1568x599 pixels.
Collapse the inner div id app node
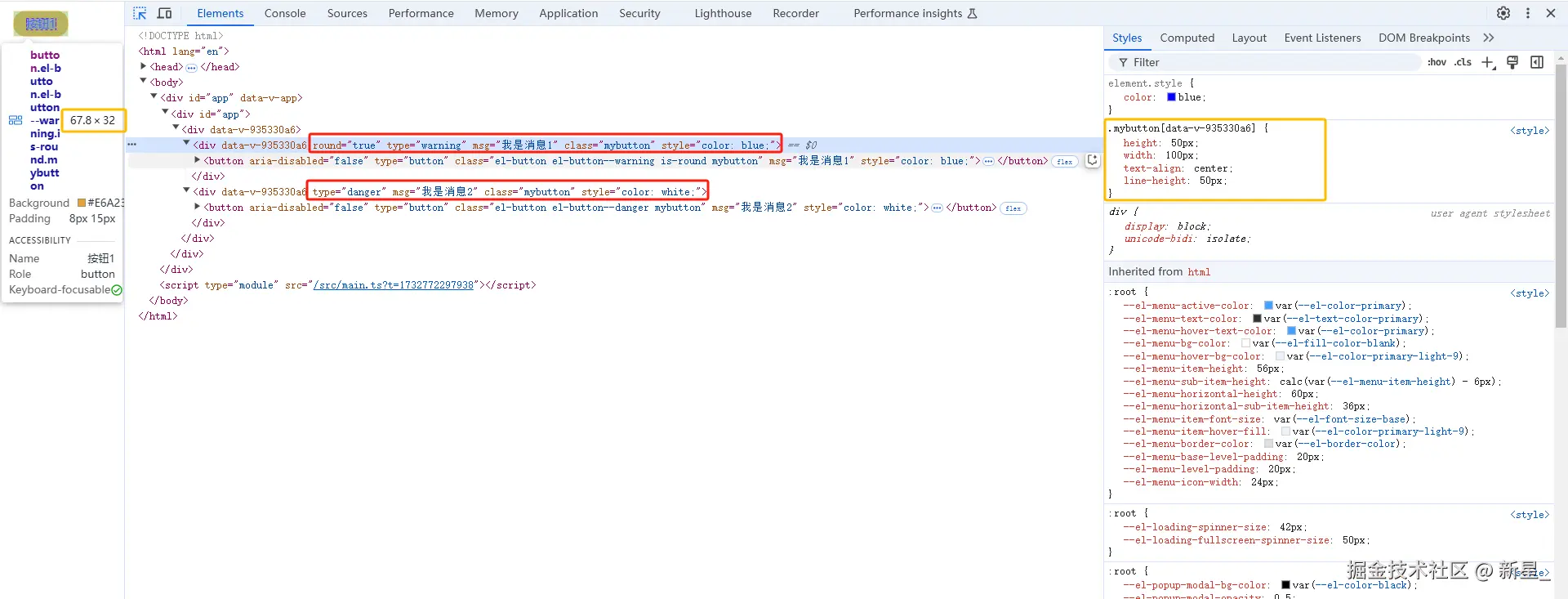coord(165,112)
